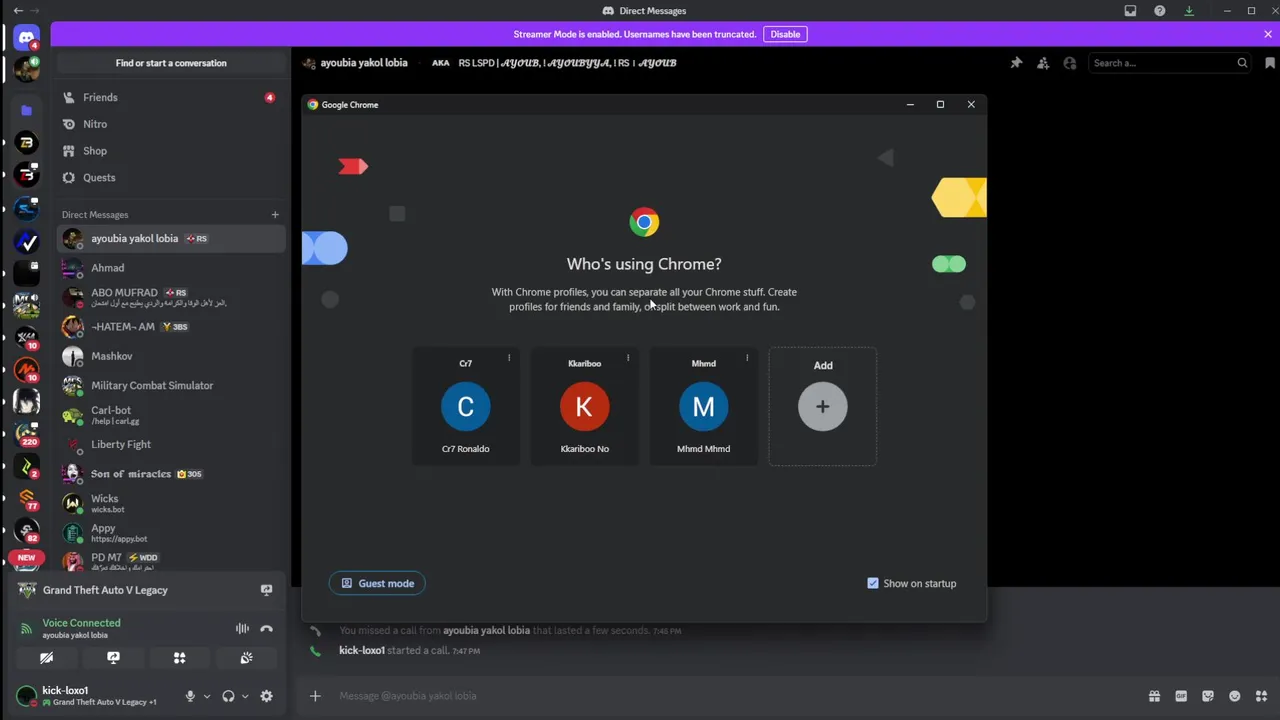Open kick-loxo1 user status panel
1280x720 pixels.
pyautogui.click(x=95, y=696)
